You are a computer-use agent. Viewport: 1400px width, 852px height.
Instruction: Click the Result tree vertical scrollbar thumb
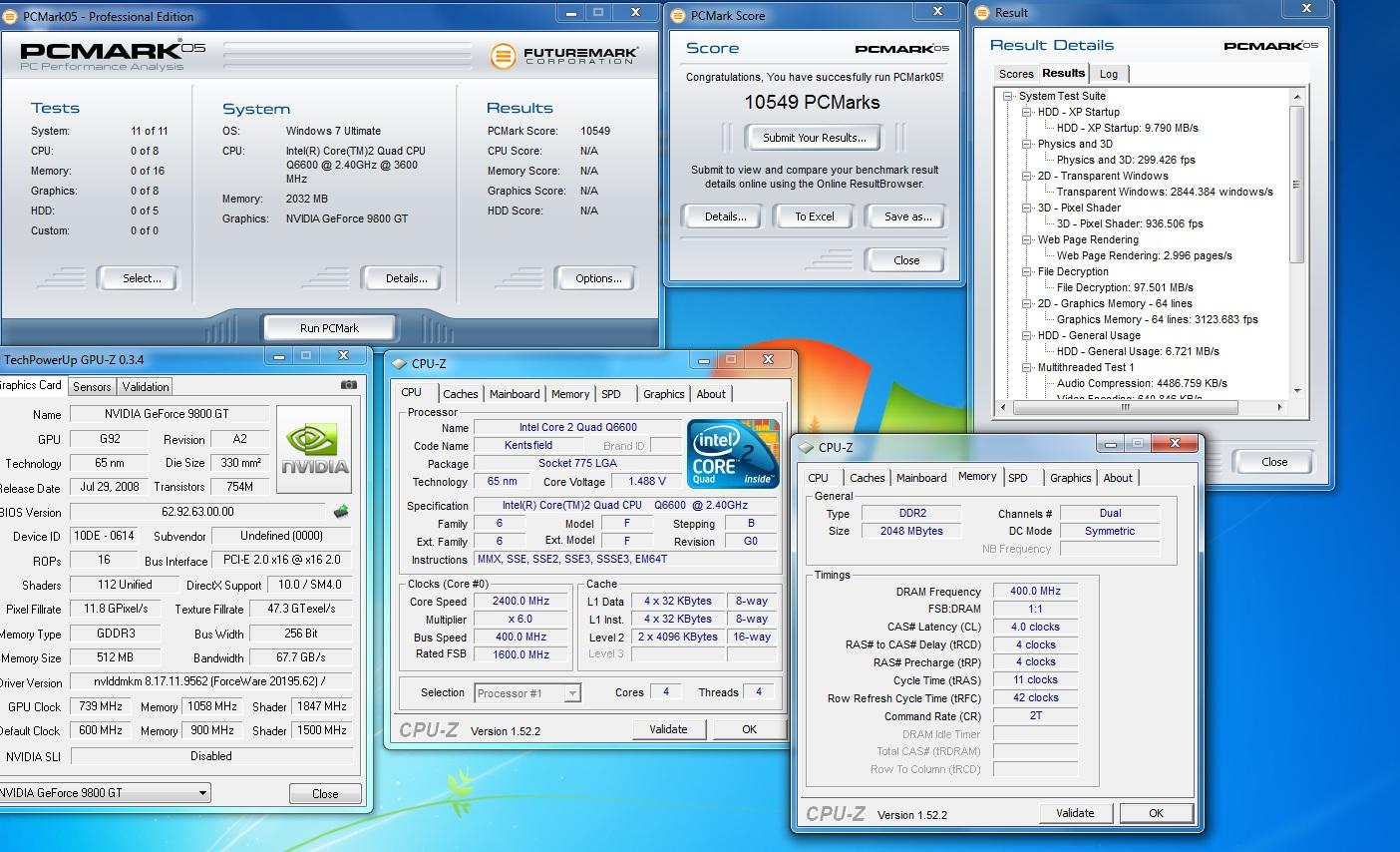click(1296, 185)
